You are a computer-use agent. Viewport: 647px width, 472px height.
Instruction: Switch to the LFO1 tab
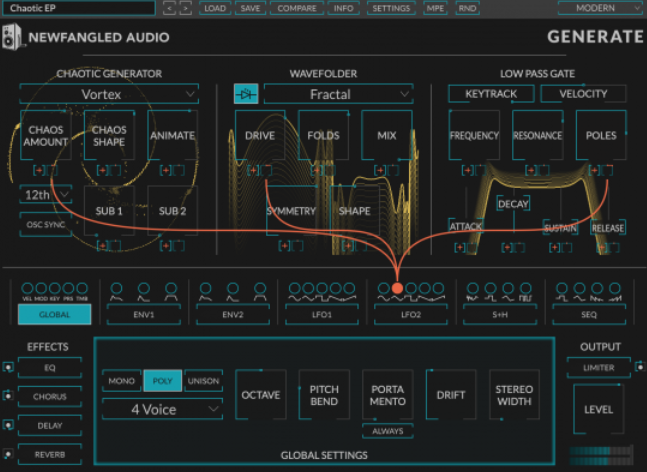pos(322,314)
